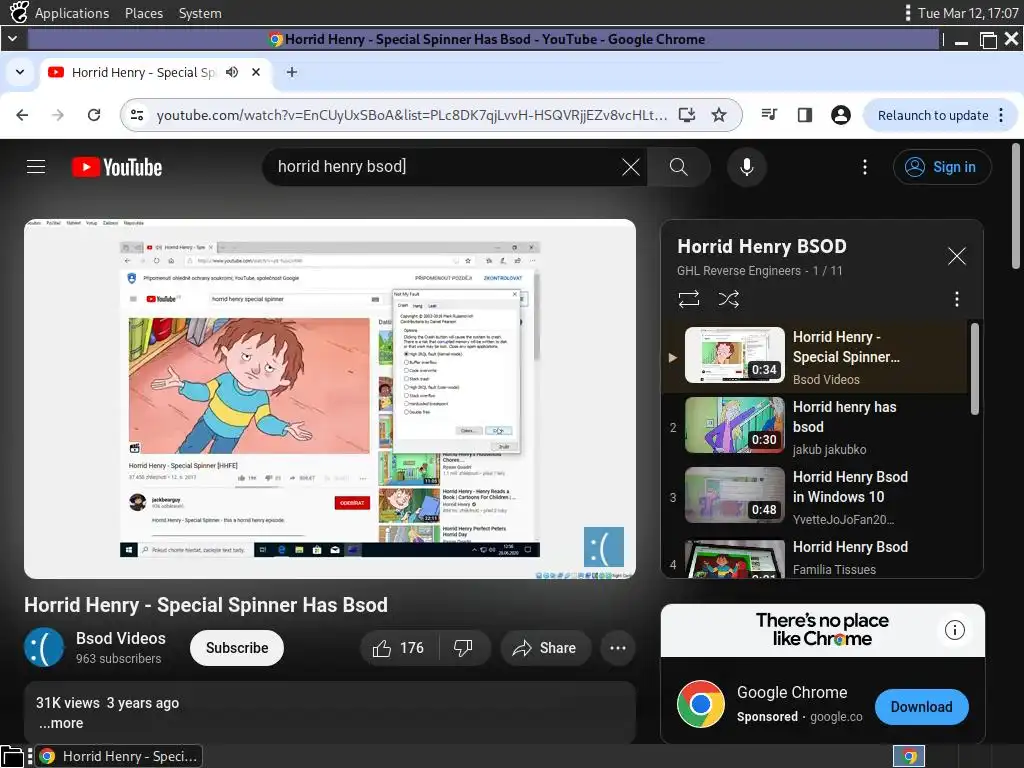
Task: Open playlist options three-dot menu
Action: [x=957, y=299]
